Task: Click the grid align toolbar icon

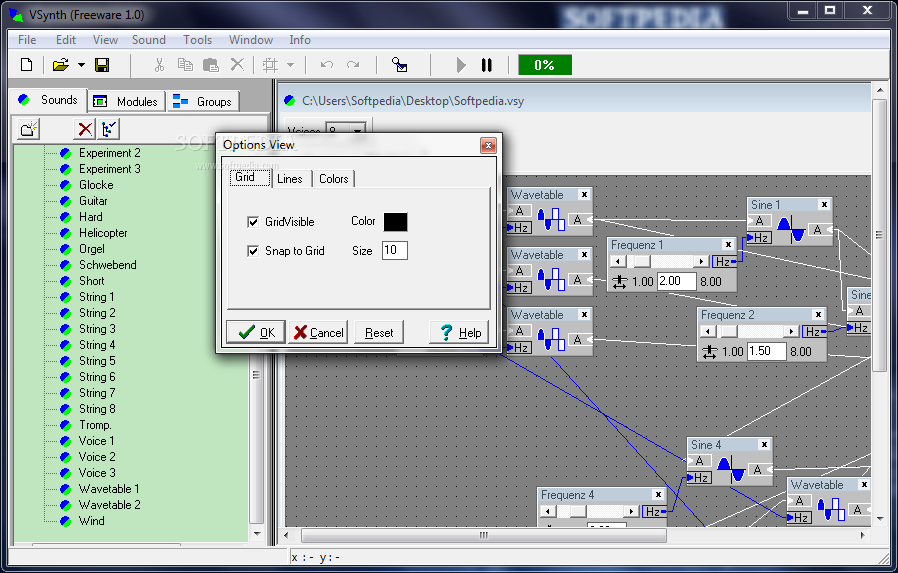Action: (270, 65)
